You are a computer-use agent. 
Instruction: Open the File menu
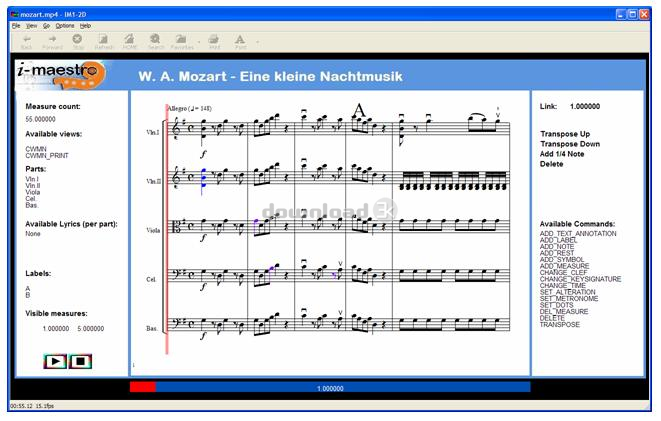coord(16,26)
